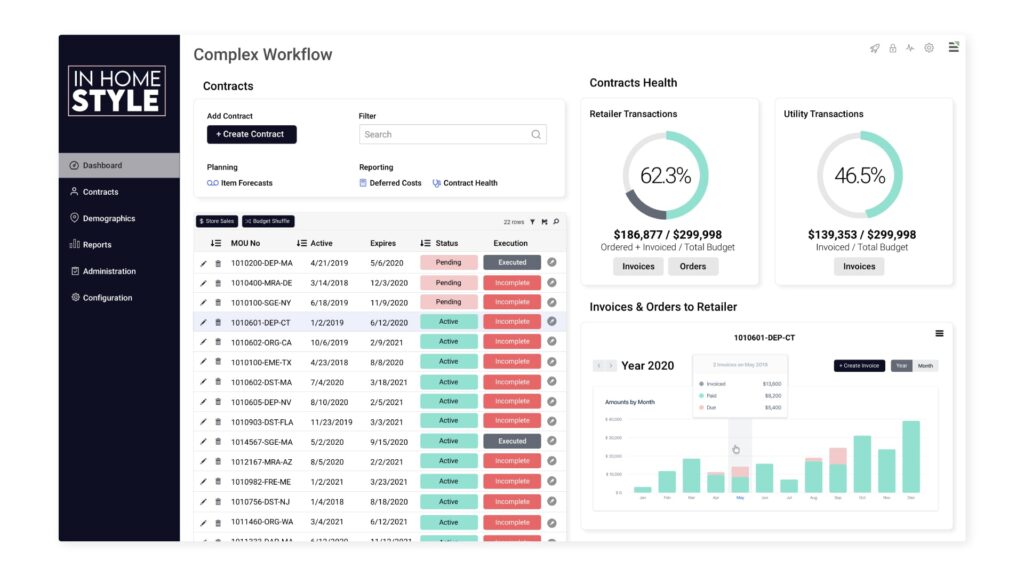Viewport: 1024px width, 576px height.
Task: Open the compass icon for row 1011460-ORG-WA
Action: (552, 522)
